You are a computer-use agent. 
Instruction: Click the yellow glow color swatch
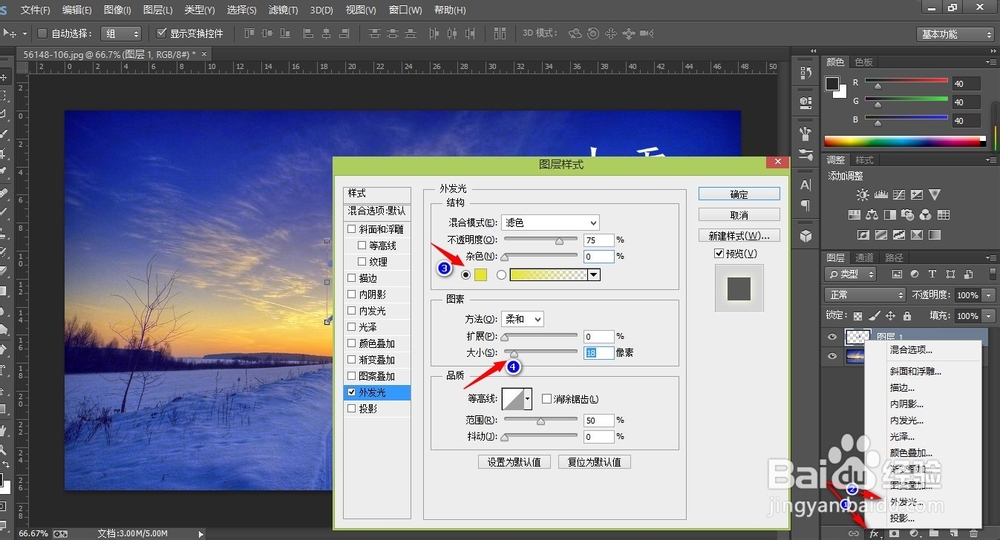pyautogui.click(x=480, y=275)
